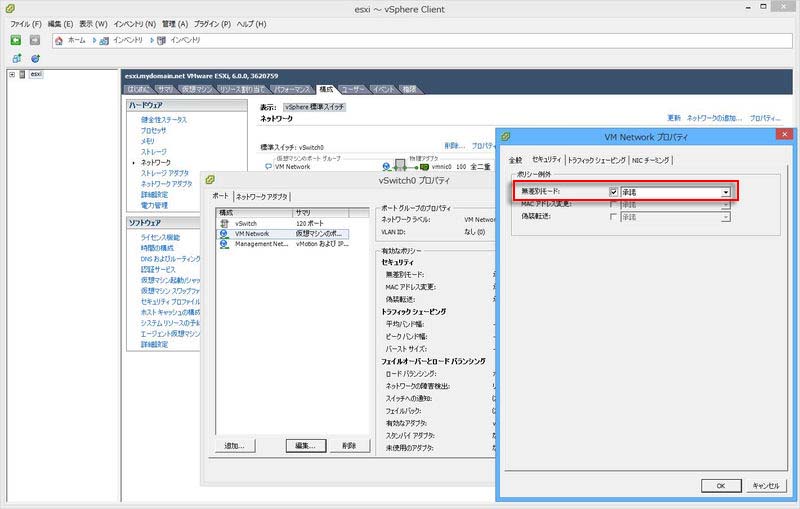Click the globe port icon in vSwitch0 diagram
Viewport: 800px width, 509px height.
(x=386, y=166)
